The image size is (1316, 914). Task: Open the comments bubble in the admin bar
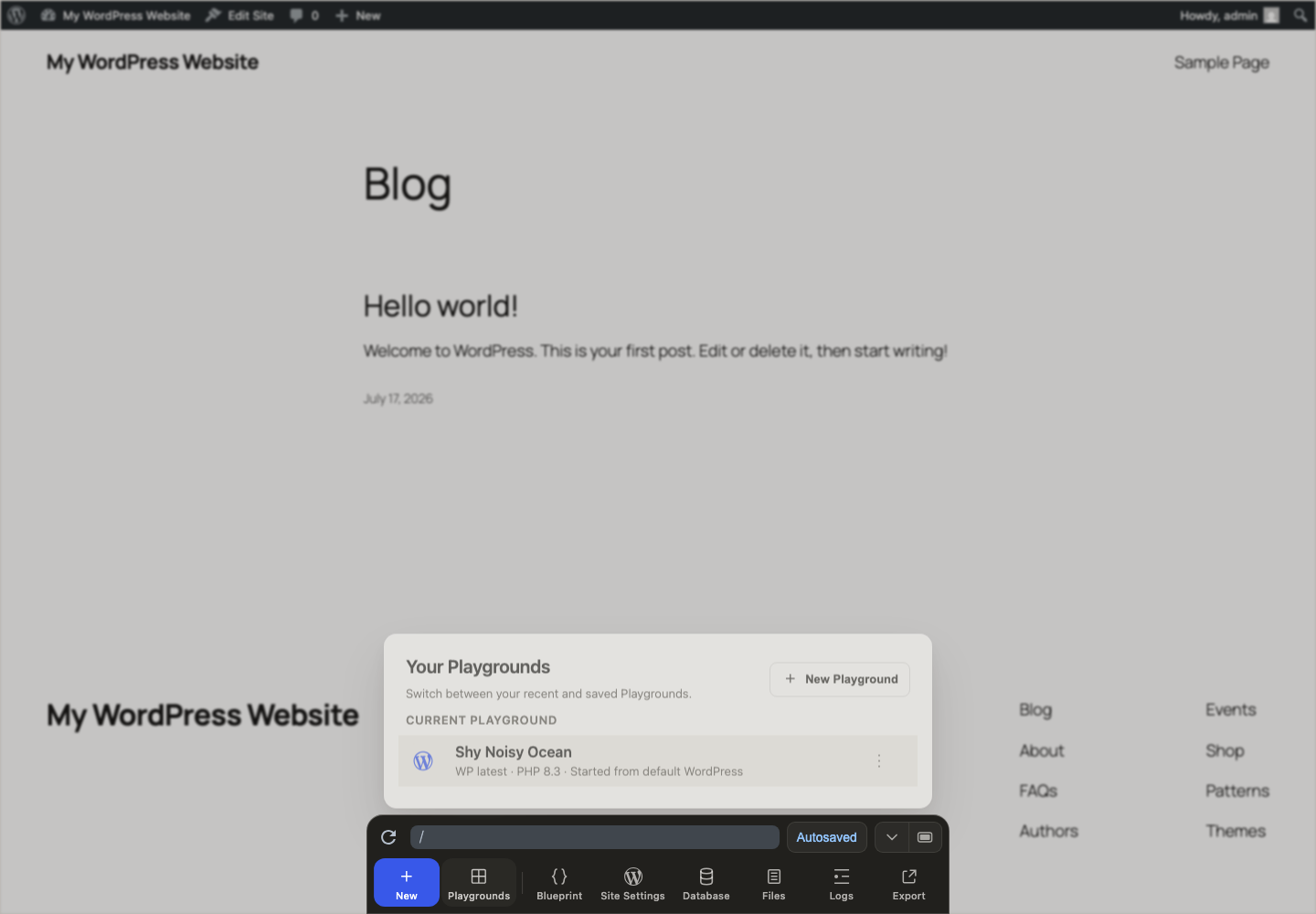click(304, 16)
